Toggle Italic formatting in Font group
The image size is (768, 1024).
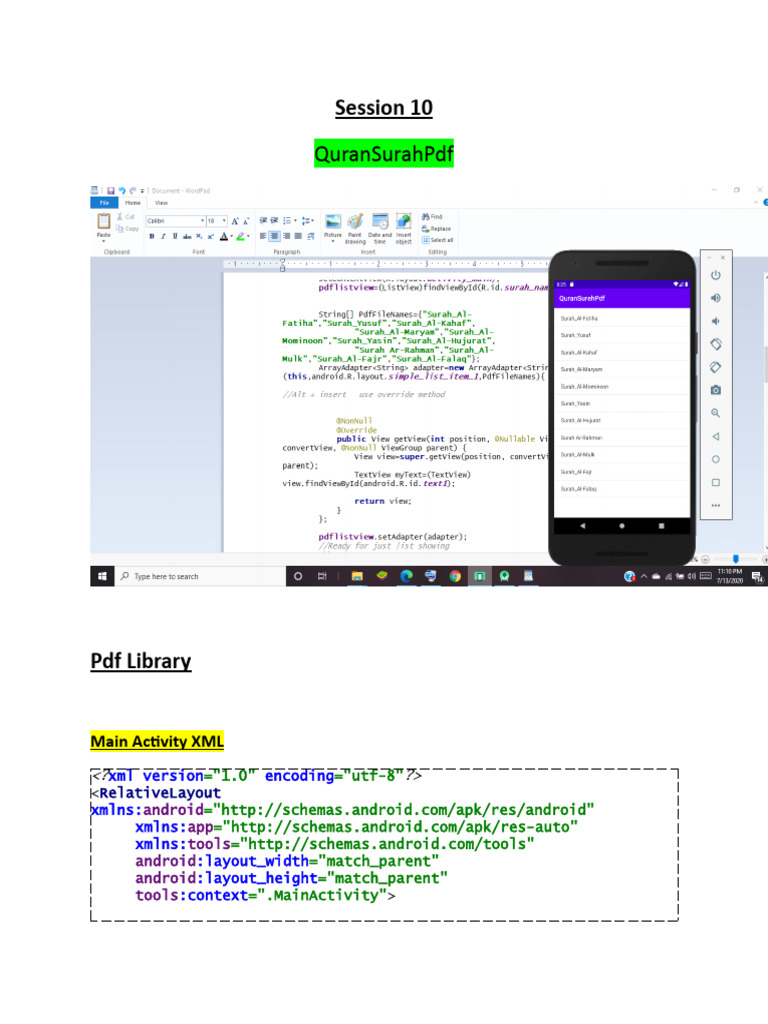(164, 237)
